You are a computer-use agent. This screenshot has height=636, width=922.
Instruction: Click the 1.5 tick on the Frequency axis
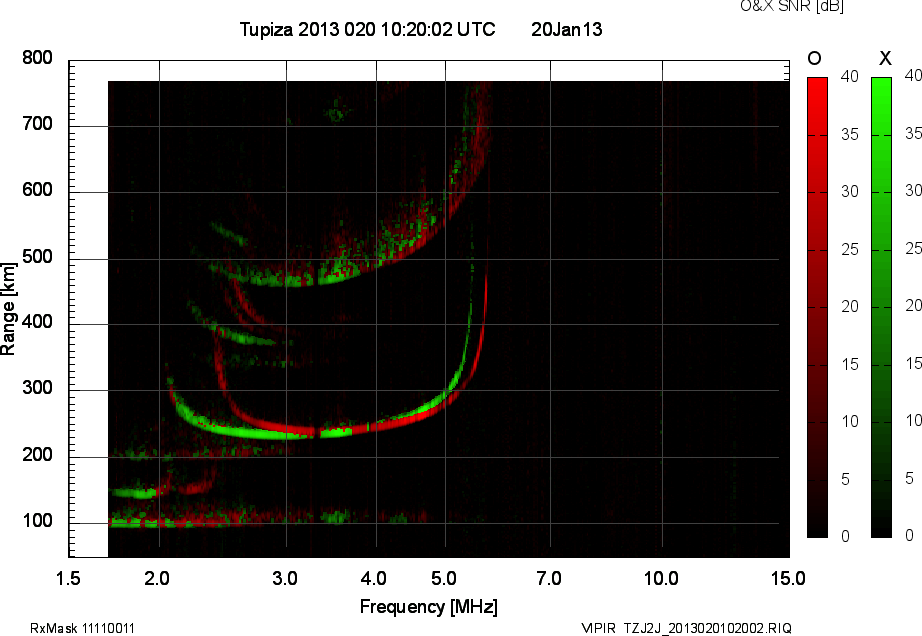pyautogui.click(x=68, y=578)
